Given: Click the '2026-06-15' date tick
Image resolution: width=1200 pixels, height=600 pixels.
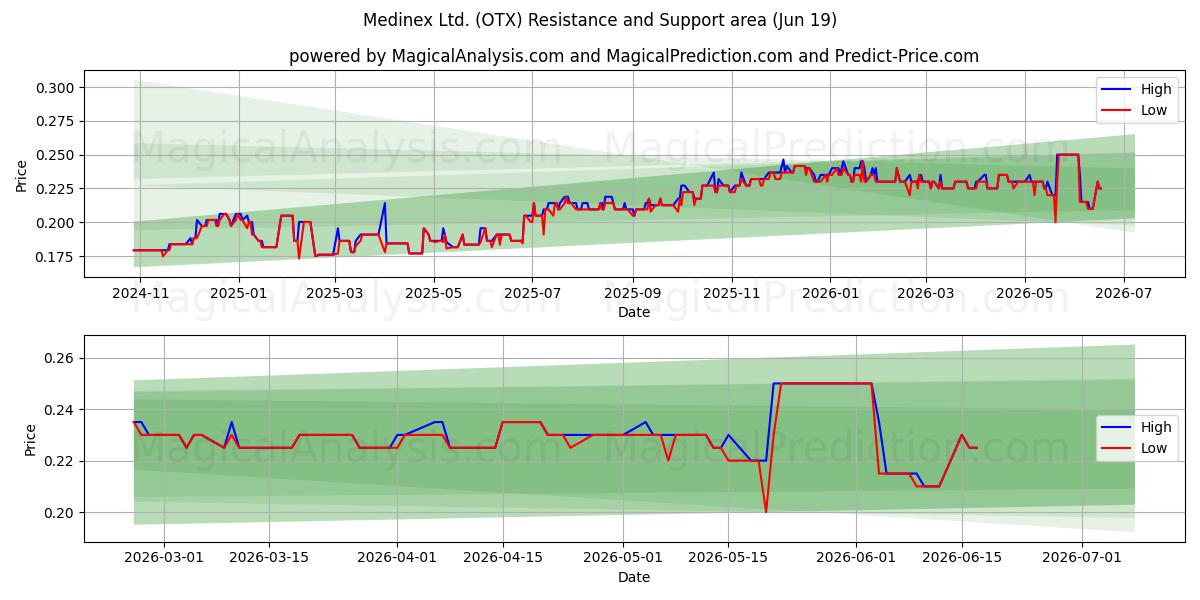Looking at the screenshot, I should (962, 559).
